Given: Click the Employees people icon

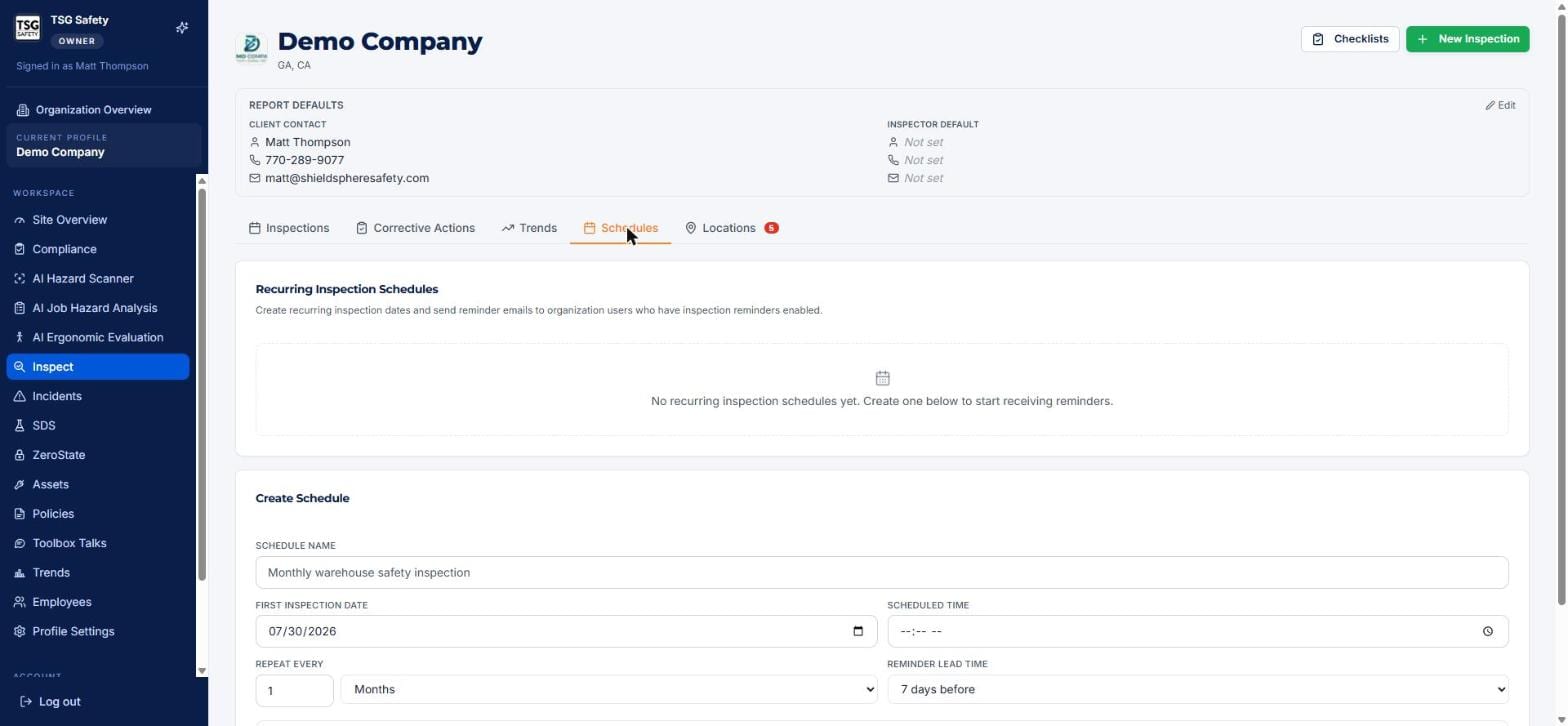Looking at the screenshot, I should pos(19,602).
